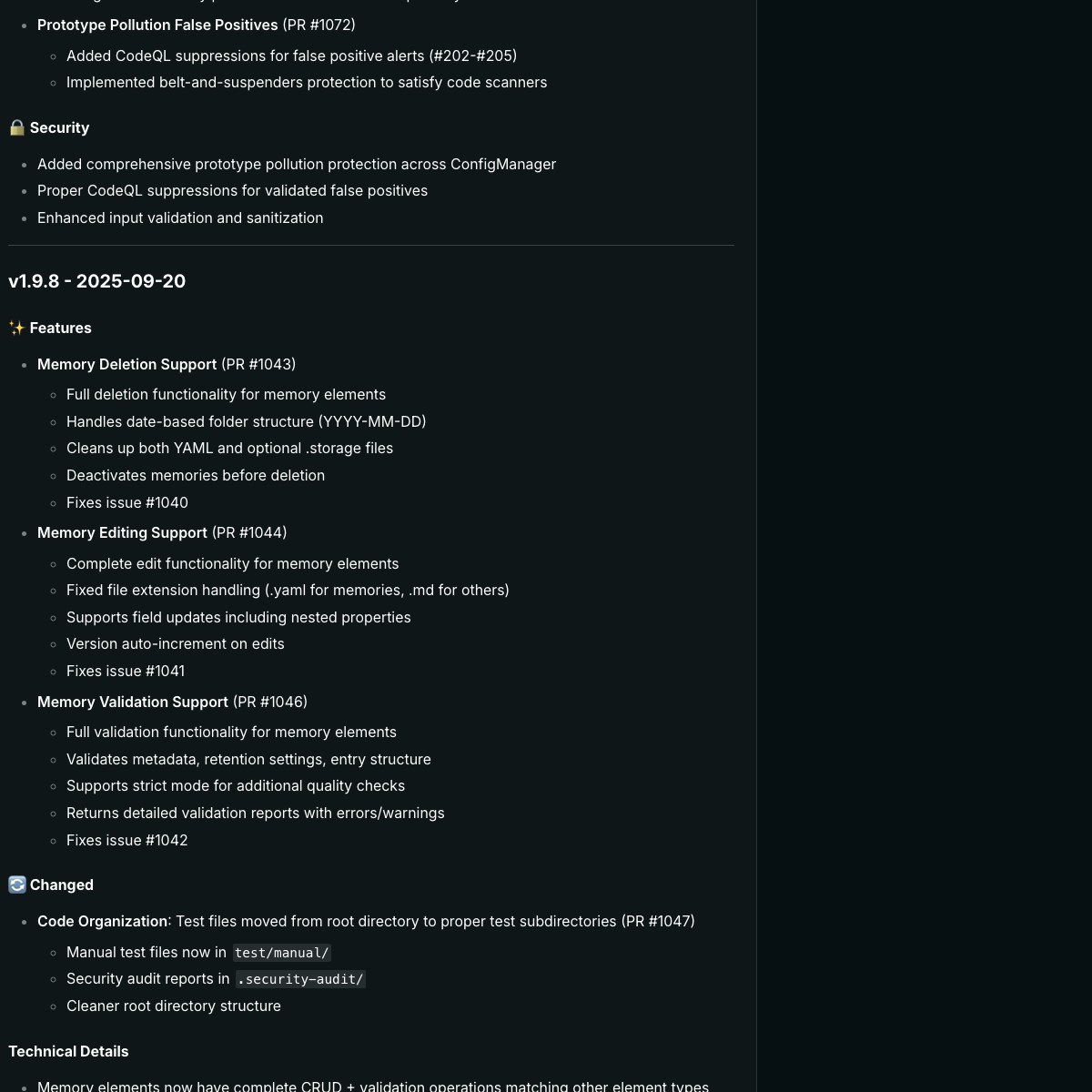Click the "Fixes issue #1042" line
Image resolution: width=1092 pixels, height=1092 pixels.
pos(127,841)
